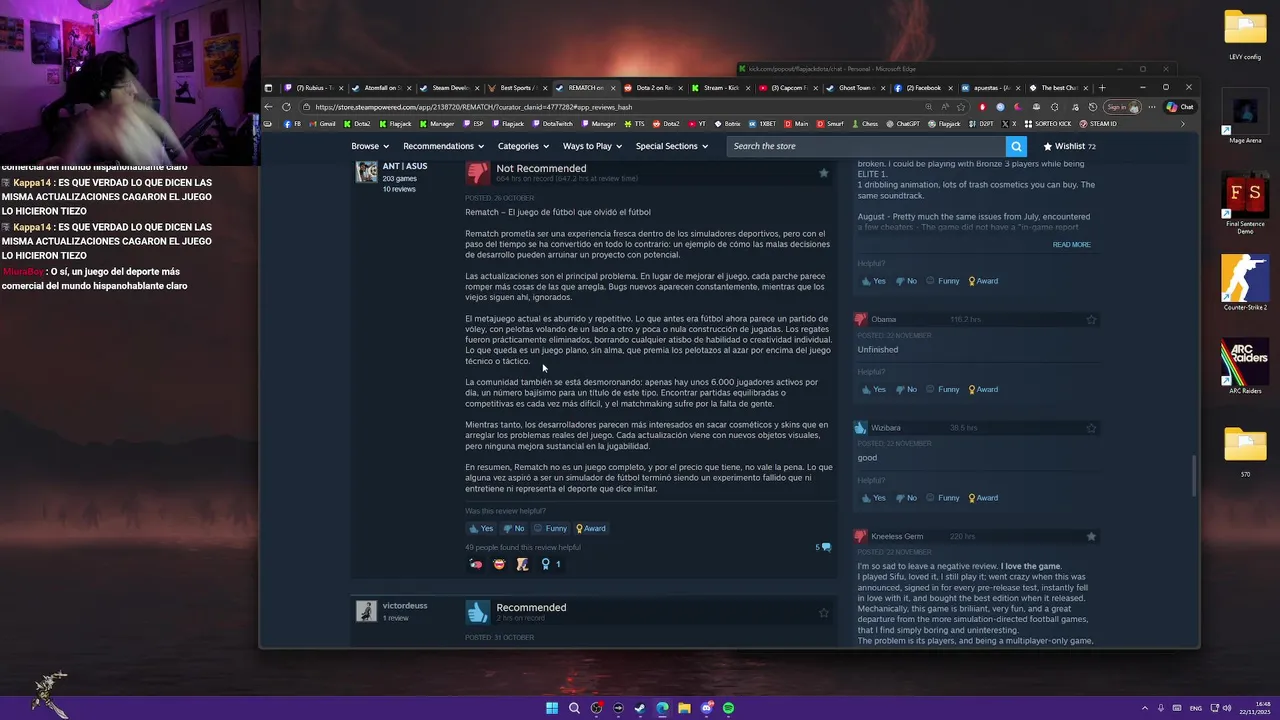Screen dimensions: 1280x720
Task: Open the DotaTwitch bookmark
Action: click(x=552, y=124)
